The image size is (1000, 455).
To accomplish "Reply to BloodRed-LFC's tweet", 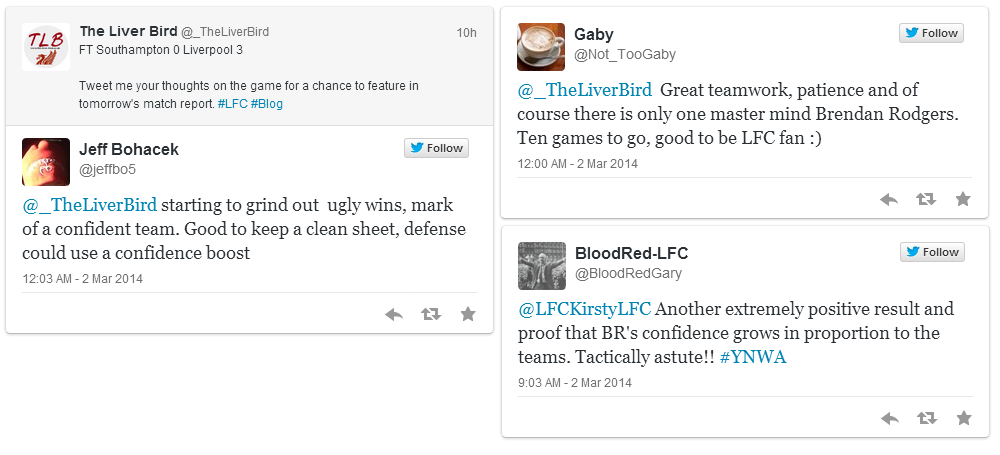I will pyautogui.click(x=889, y=418).
